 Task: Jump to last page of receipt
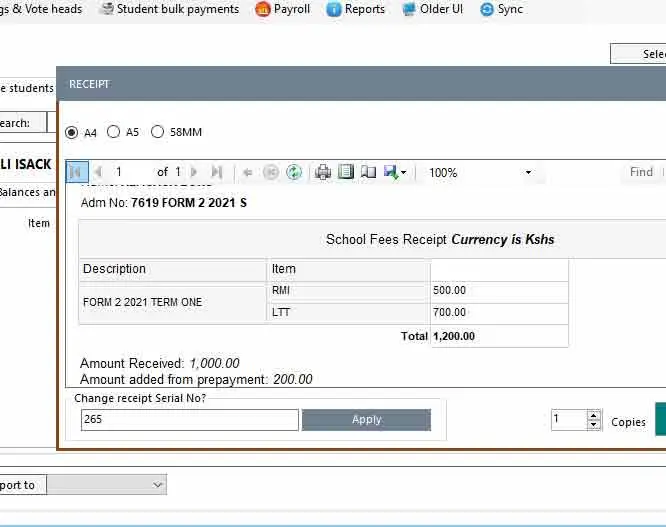[x=217, y=172]
